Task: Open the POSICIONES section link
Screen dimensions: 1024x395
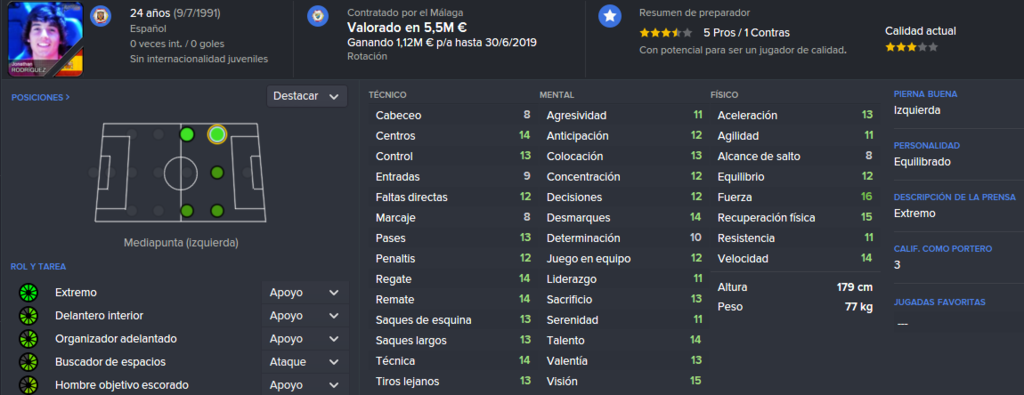Action: coord(40,97)
